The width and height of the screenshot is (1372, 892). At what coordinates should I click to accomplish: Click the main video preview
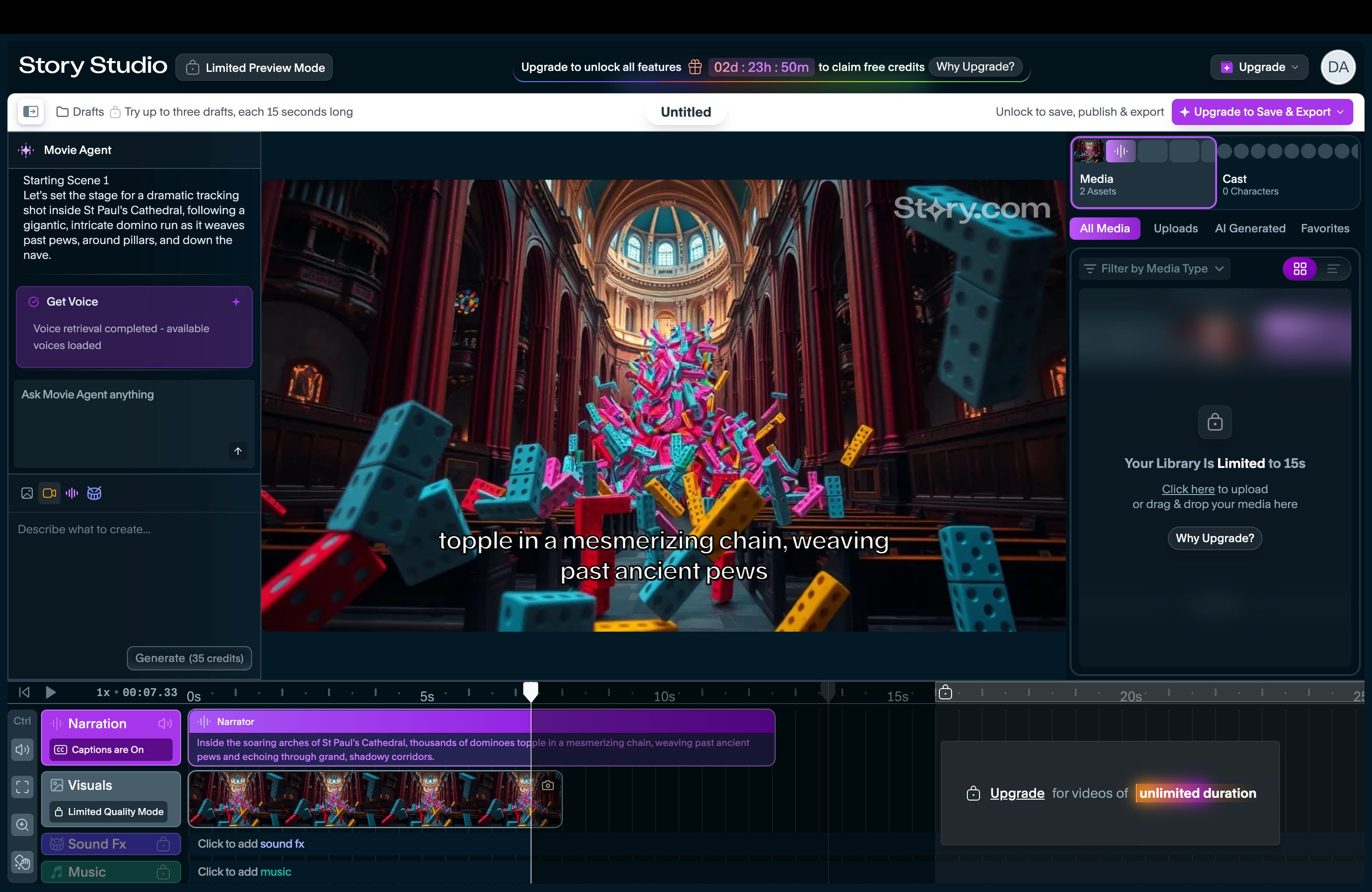click(663, 405)
